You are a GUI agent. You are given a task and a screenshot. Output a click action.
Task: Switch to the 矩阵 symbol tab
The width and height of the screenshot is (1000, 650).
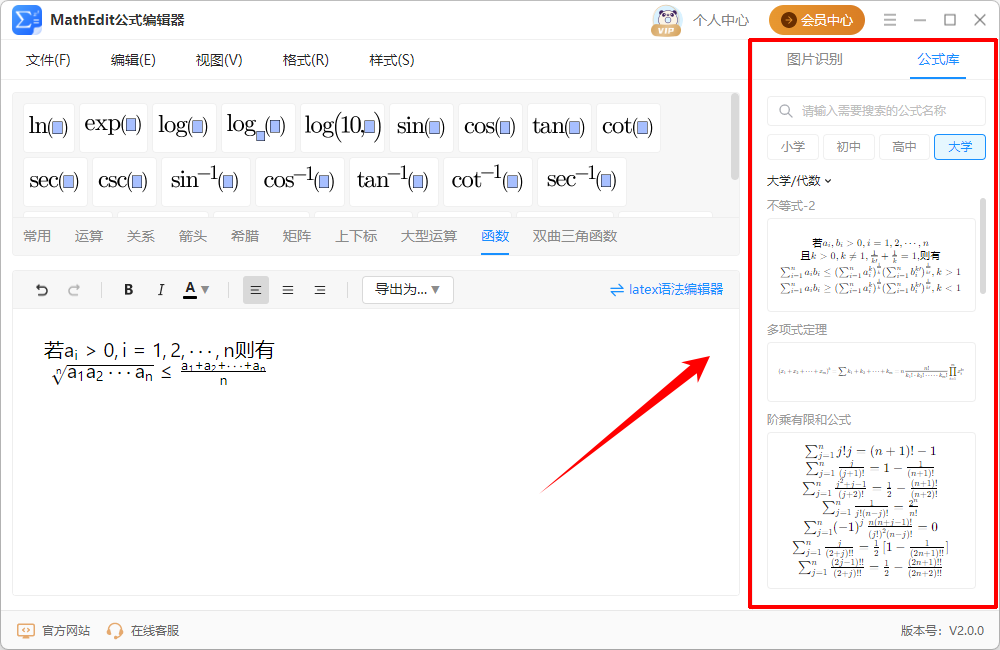pyautogui.click(x=297, y=237)
